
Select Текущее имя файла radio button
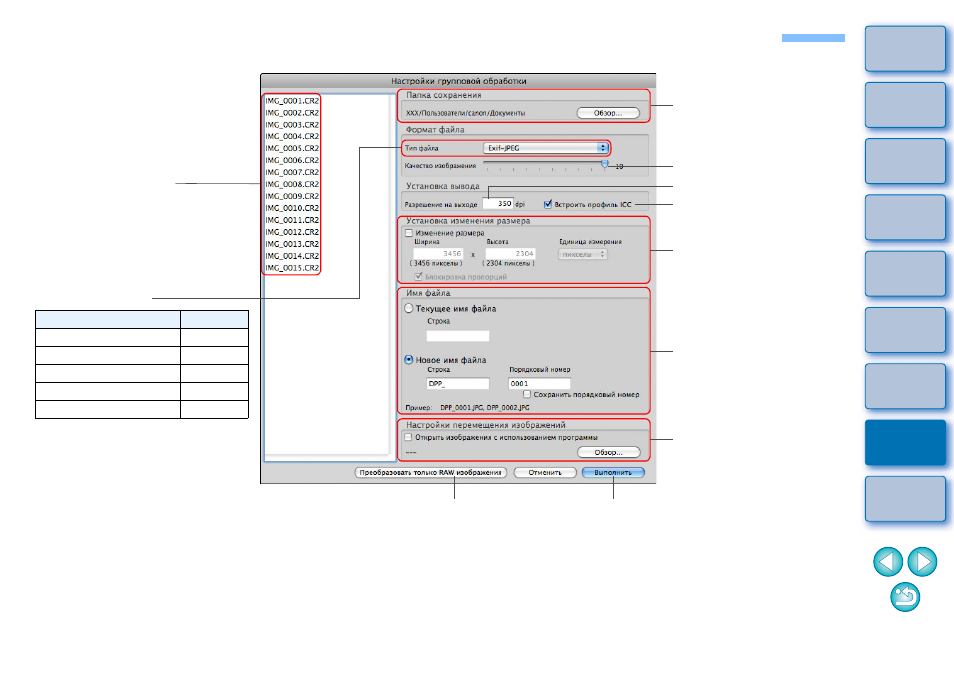point(409,308)
